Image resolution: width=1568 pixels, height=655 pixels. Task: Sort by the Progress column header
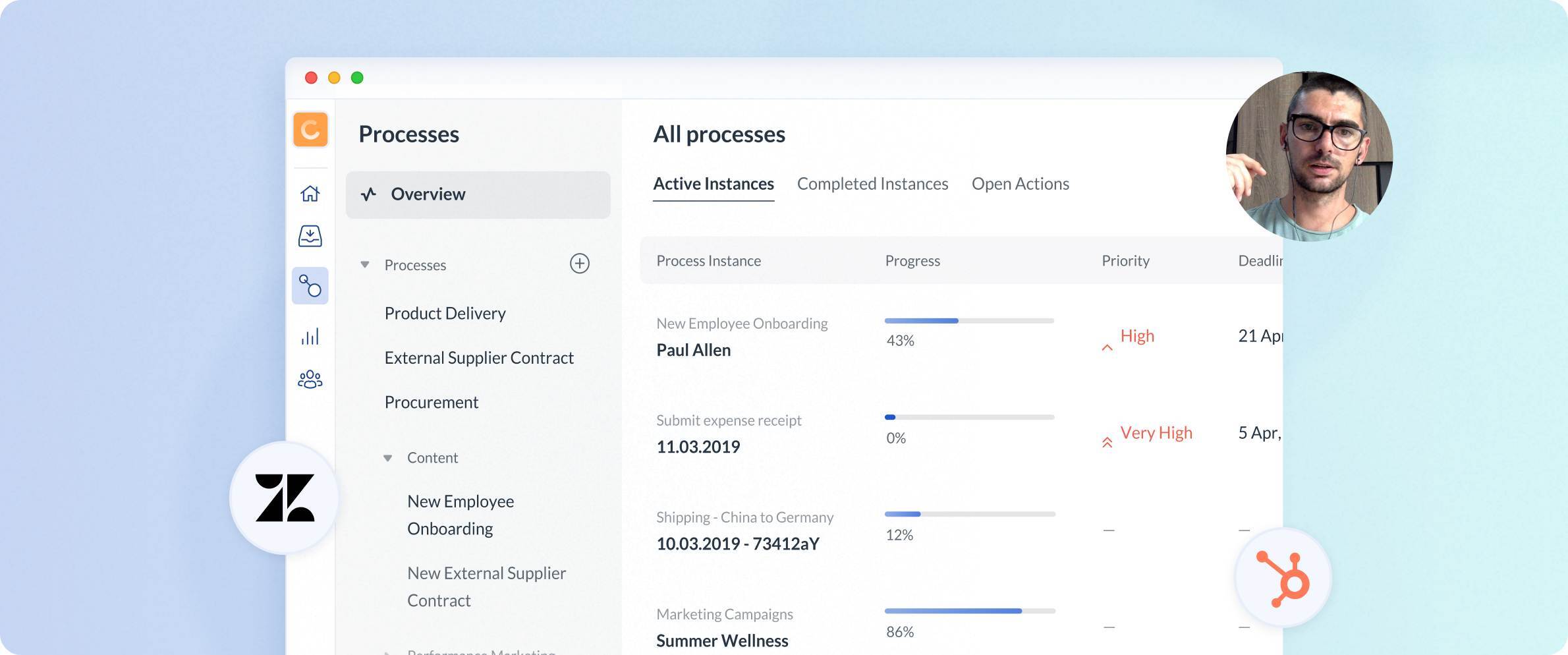coord(912,261)
